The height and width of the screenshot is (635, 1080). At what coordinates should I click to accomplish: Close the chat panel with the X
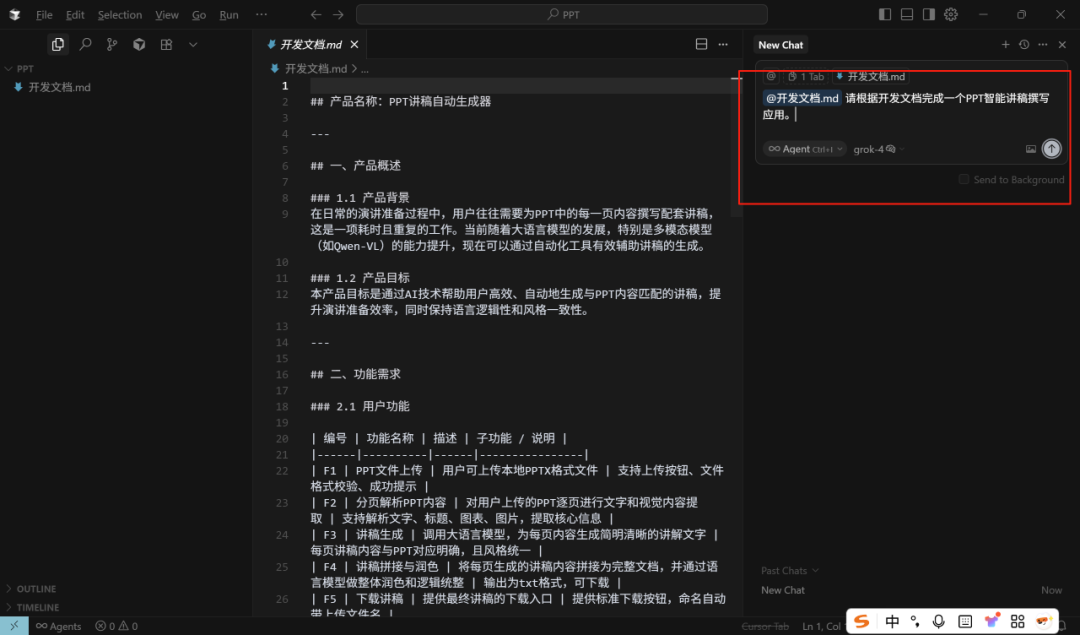(x=1062, y=44)
